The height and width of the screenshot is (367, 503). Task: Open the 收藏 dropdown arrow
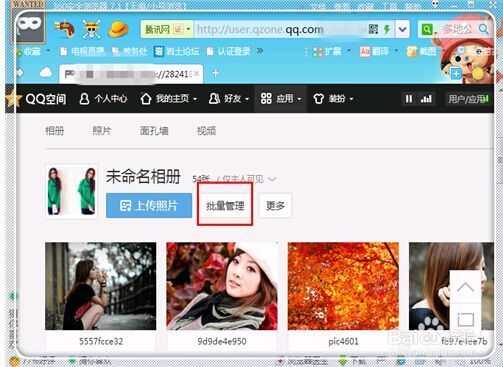coord(48,51)
